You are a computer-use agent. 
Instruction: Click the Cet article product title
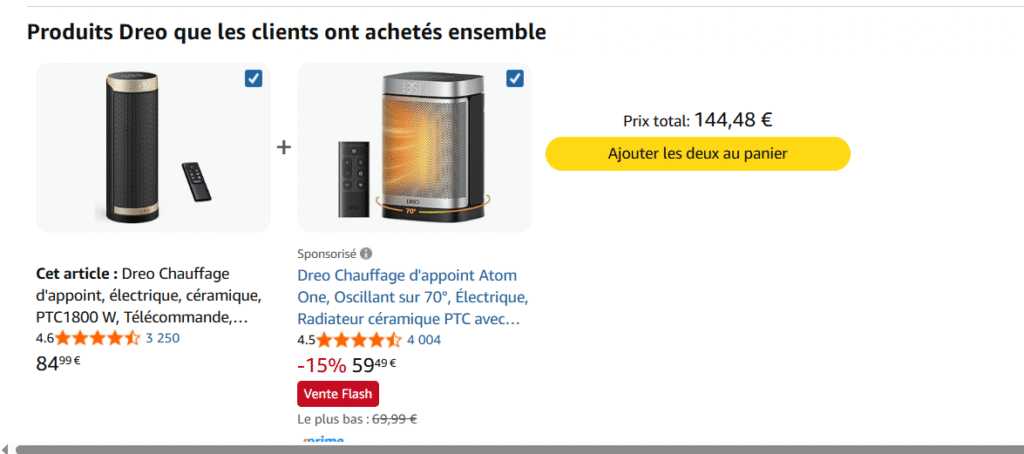pos(148,295)
